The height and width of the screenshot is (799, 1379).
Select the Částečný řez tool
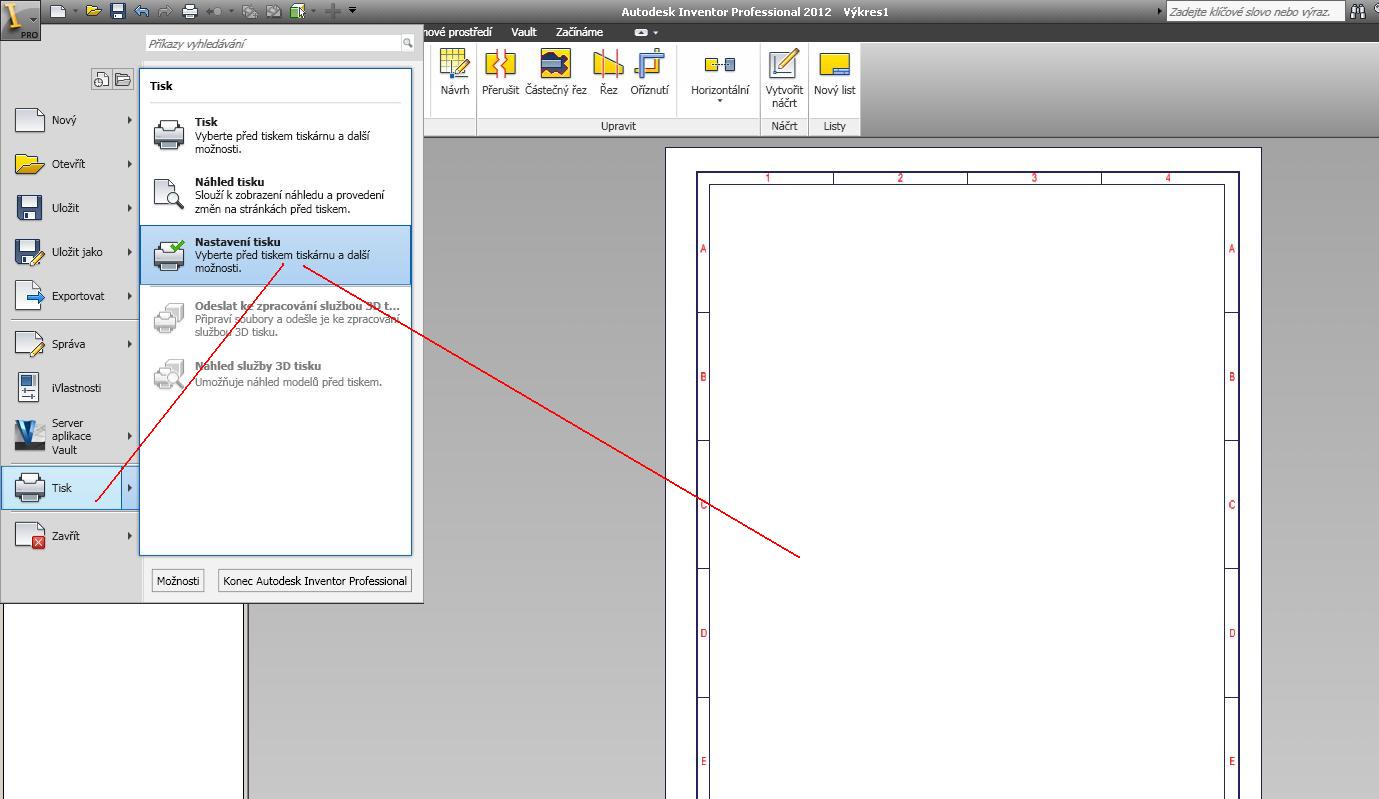[x=556, y=72]
